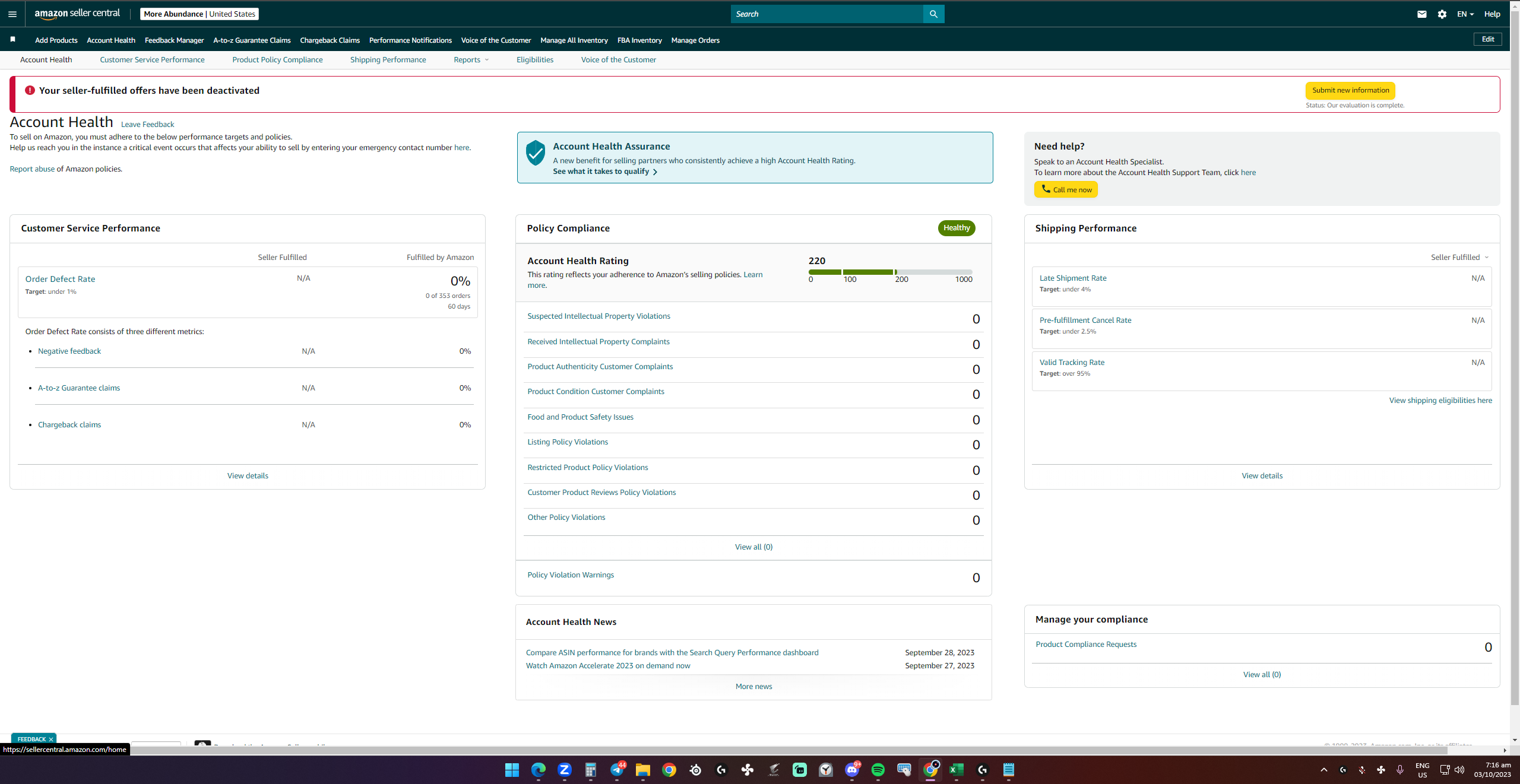Launch Microsoft Edge from the taskbar
The width and height of the screenshot is (1520, 784).
538,770
